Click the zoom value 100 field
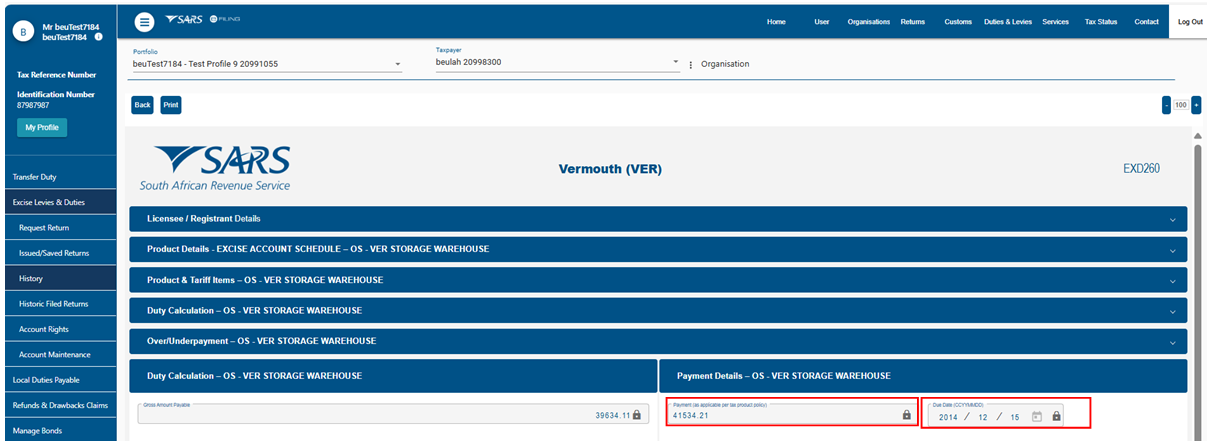Image resolution: width=1207 pixels, height=447 pixels. [x=1181, y=105]
